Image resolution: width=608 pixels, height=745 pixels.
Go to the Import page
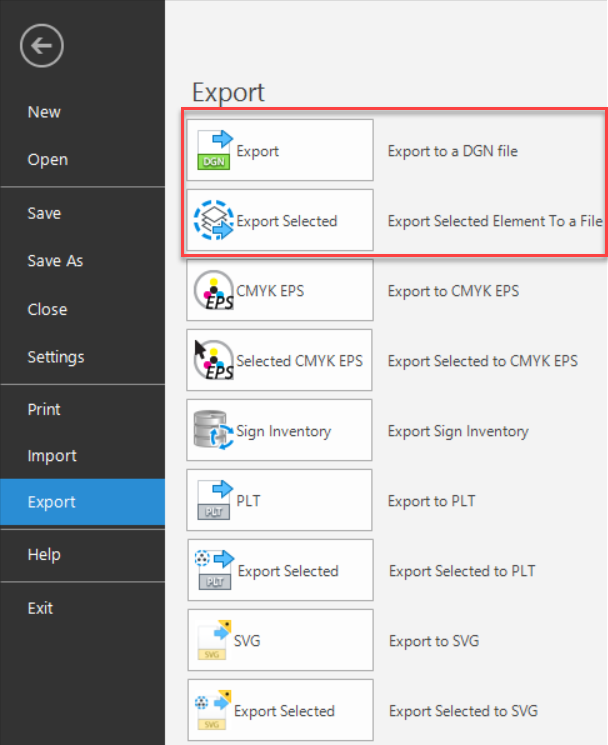click(52, 456)
